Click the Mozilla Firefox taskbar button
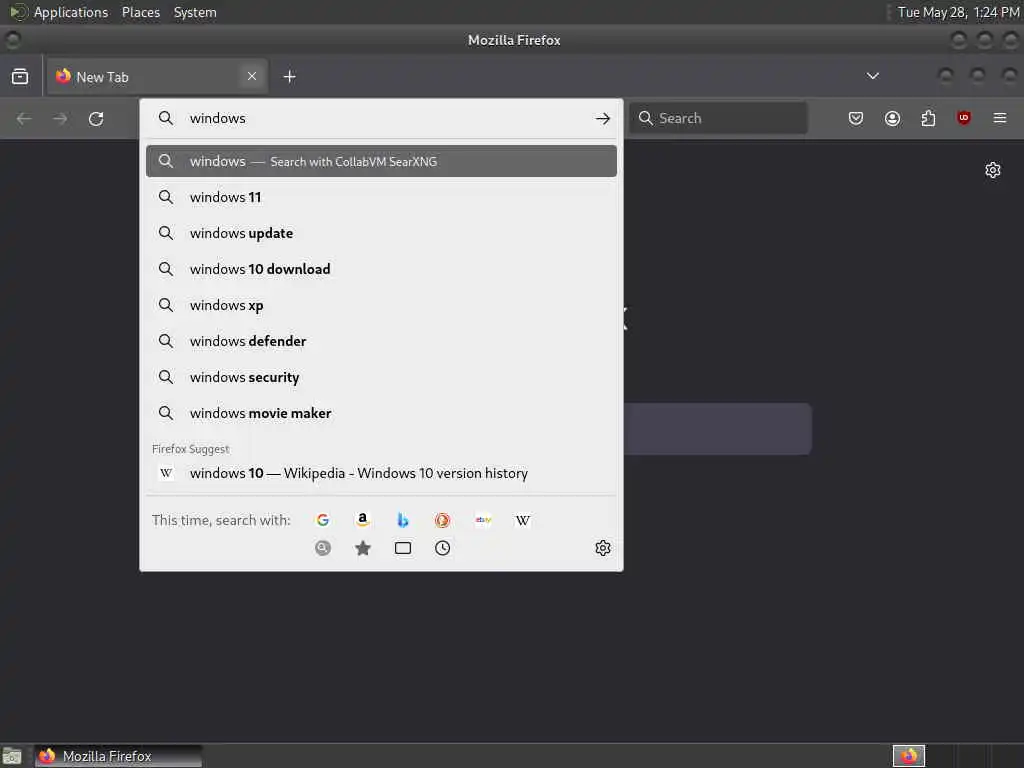1024x768 pixels. pyautogui.click(x=119, y=756)
